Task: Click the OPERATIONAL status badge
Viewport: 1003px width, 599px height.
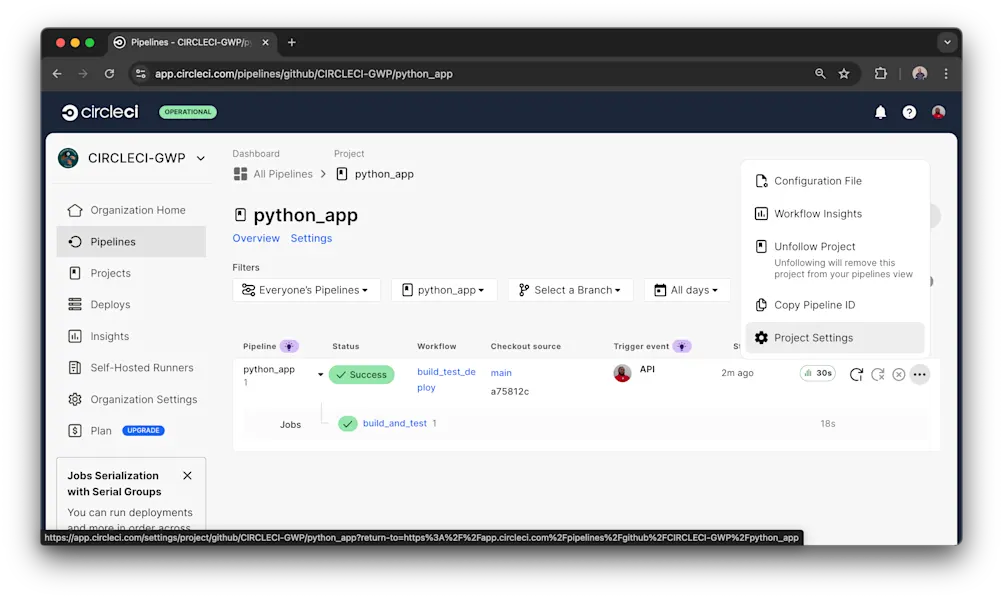Action: 187,112
